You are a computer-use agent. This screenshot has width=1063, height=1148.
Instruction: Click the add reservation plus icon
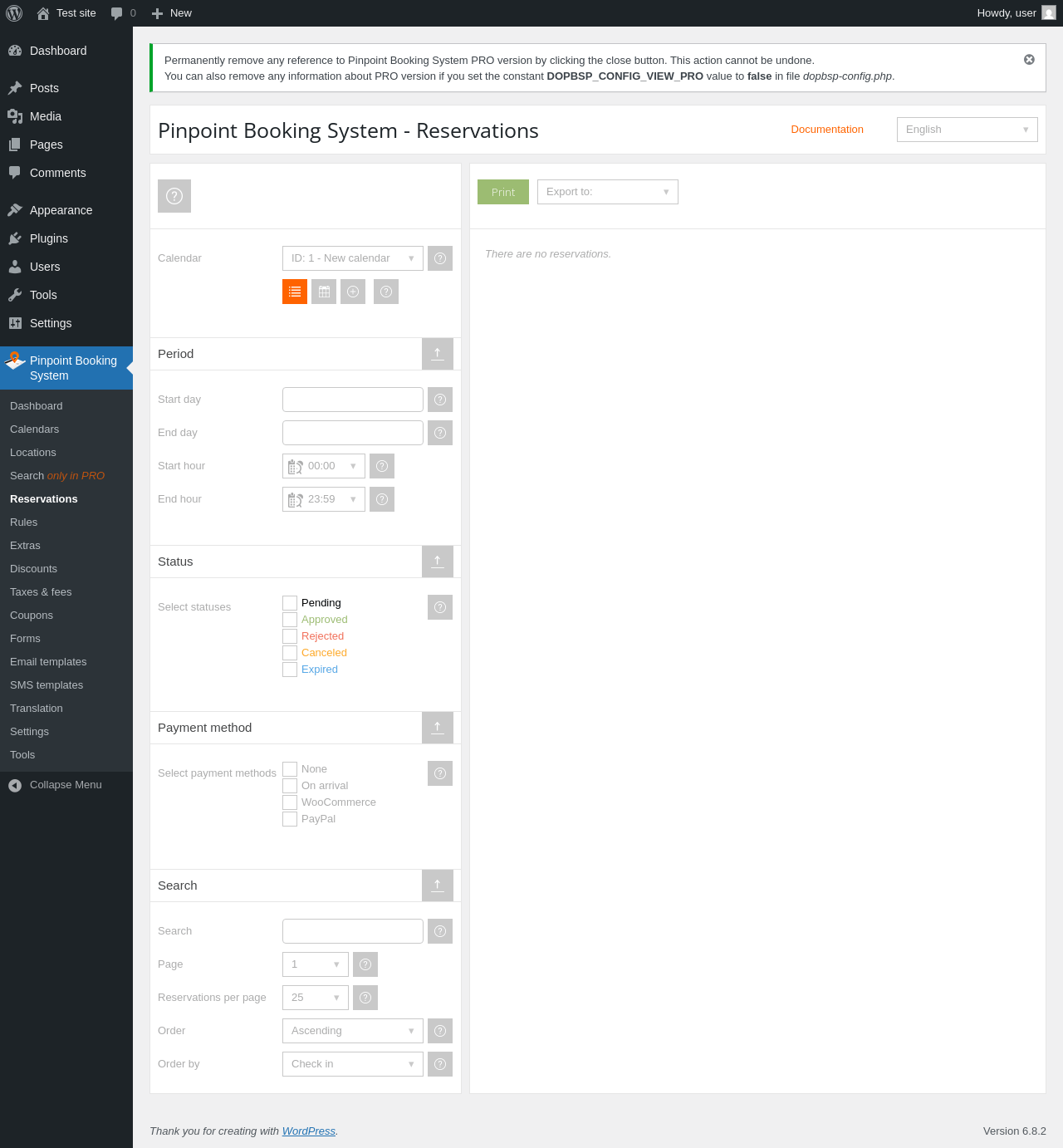[x=353, y=292]
